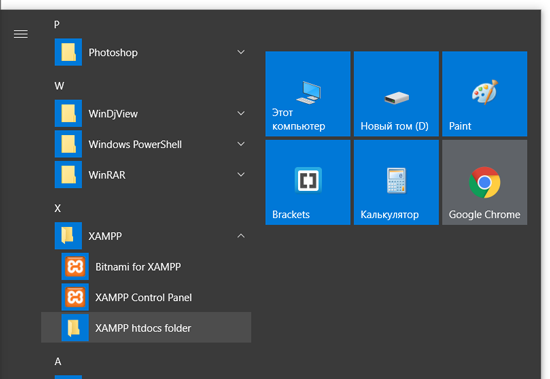Click the XAMPP group folder icon
Viewport: 550px width, 379px height.
[68, 235]
